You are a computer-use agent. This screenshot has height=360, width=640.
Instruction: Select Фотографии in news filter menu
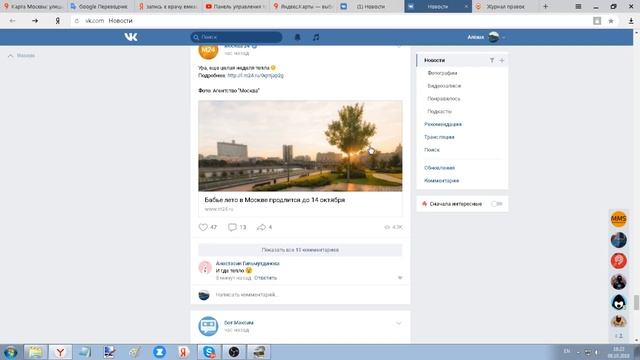[442, 73]
